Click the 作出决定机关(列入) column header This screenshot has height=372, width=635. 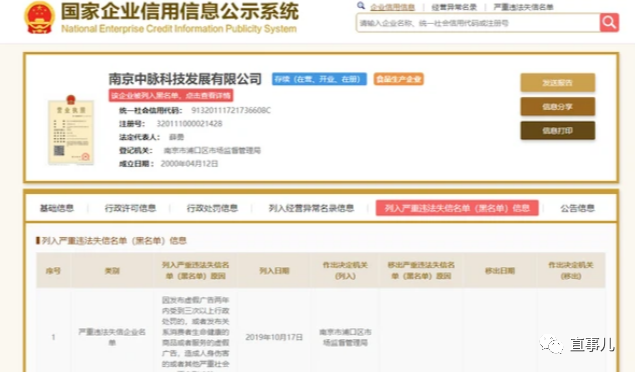[345, 270]
